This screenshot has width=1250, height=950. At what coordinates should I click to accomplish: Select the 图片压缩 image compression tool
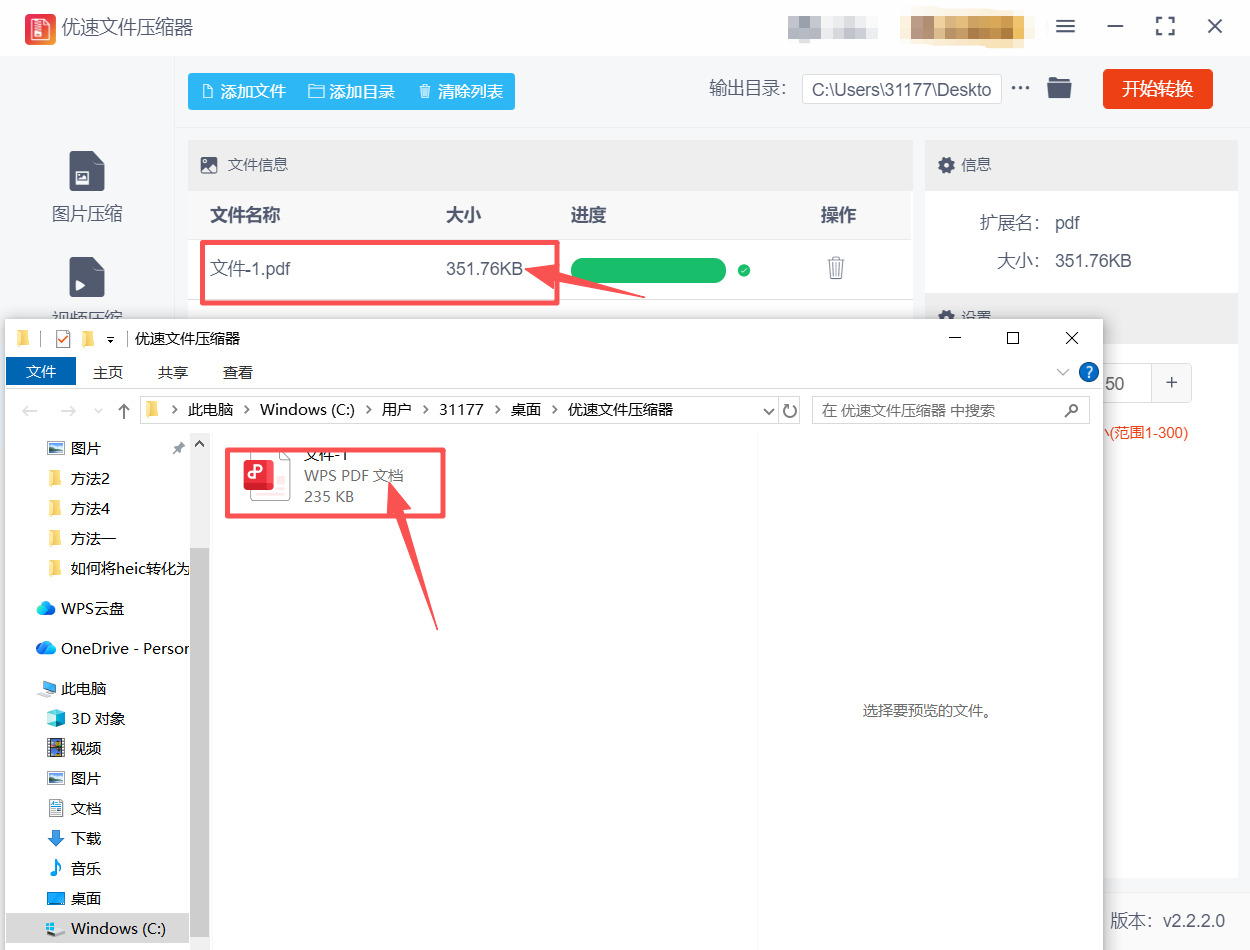86,185
